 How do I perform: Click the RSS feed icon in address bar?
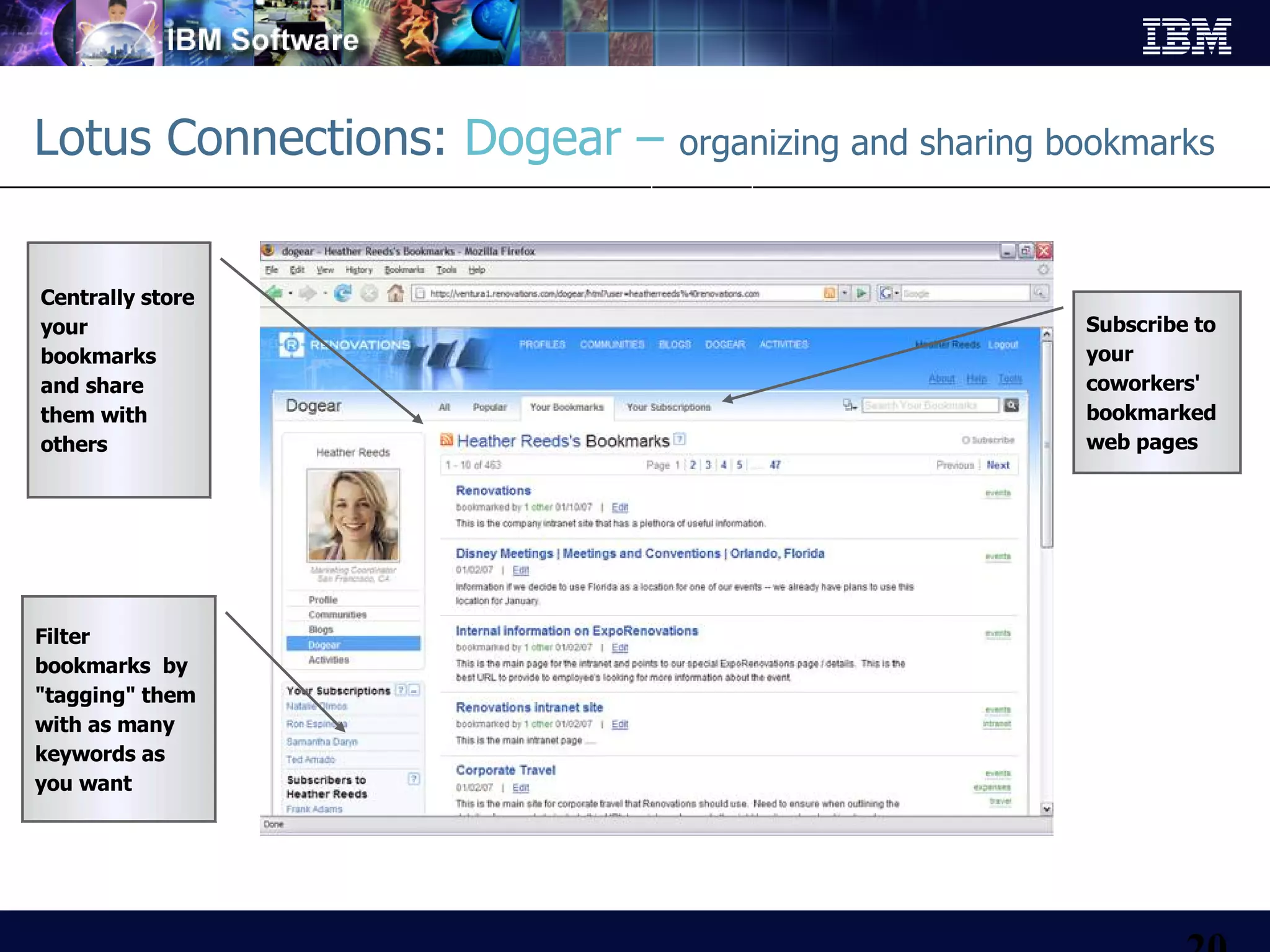tap(830, 293)
